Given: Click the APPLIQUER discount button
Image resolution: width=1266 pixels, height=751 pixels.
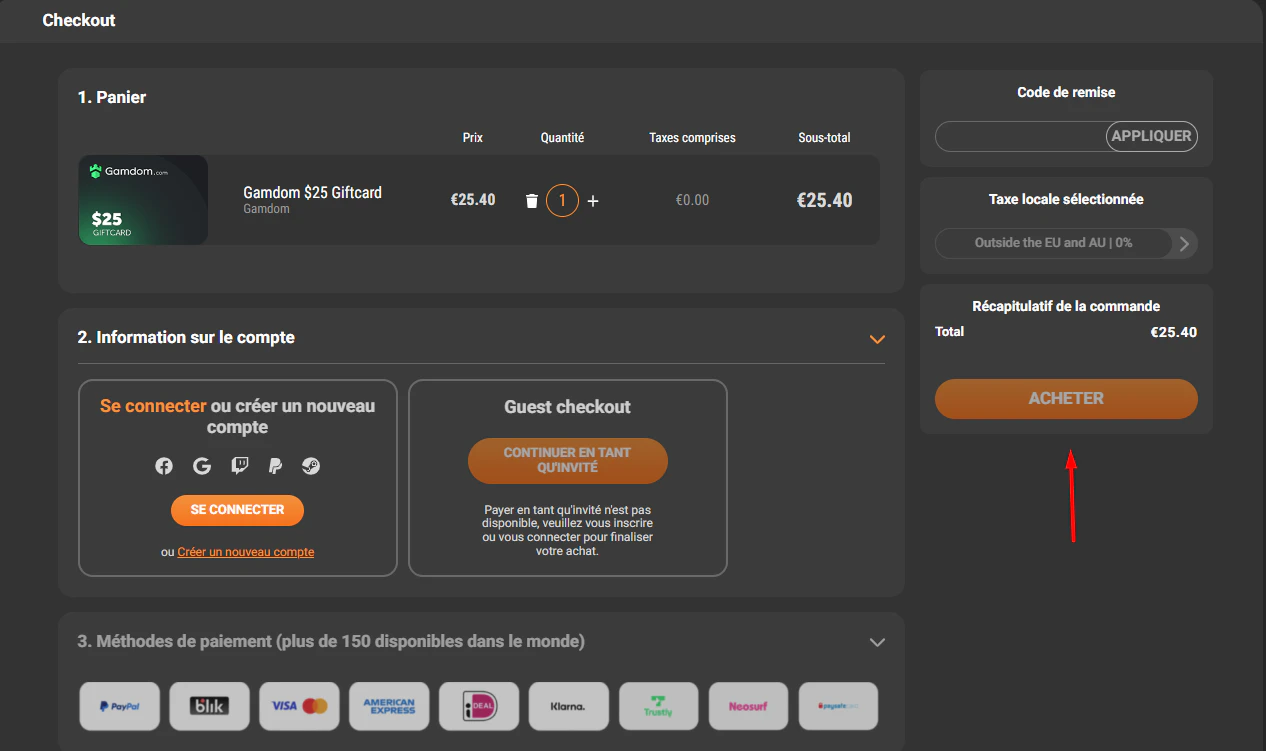Looking at the screenshot, I should pos(1152,136).
